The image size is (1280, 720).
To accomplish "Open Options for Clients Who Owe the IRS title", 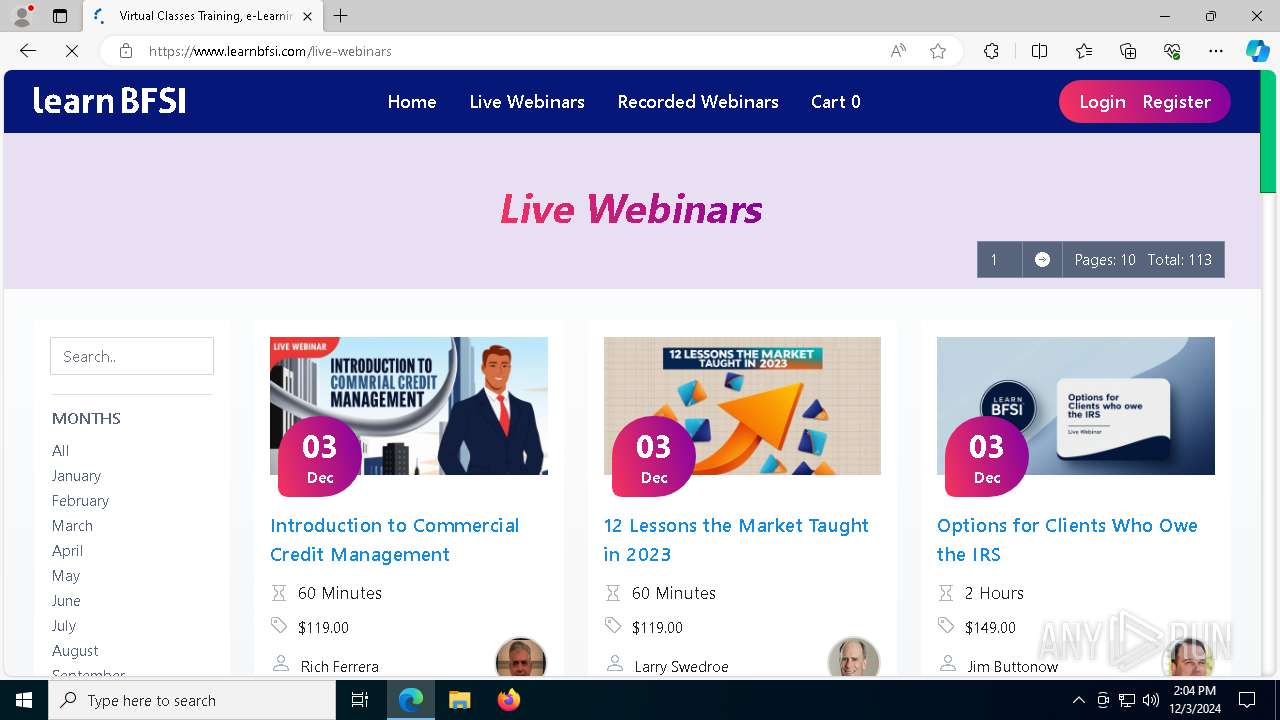I will click(1067, 540).
